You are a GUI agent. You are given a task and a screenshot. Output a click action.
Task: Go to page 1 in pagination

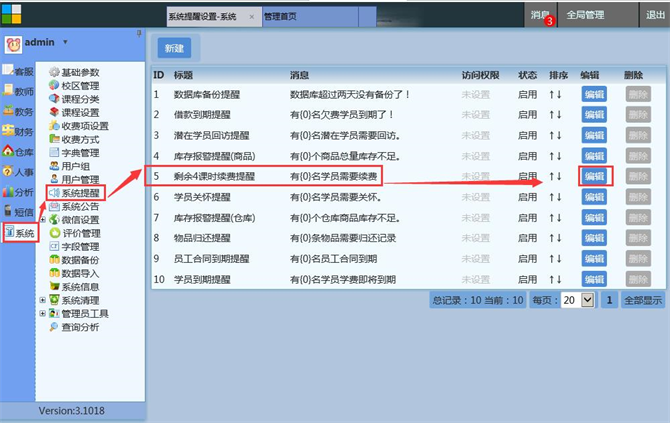click(x=609, y=300)
